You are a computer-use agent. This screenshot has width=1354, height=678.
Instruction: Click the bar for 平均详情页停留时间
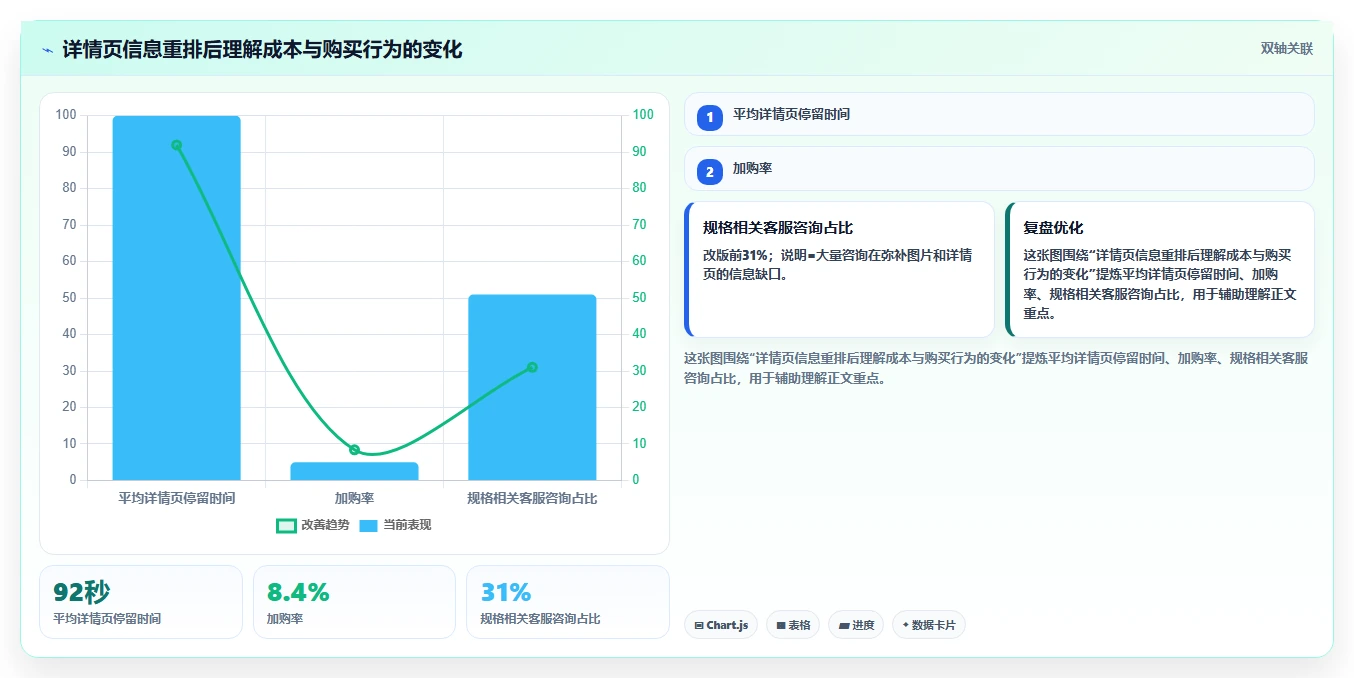(x=177, y=298)
